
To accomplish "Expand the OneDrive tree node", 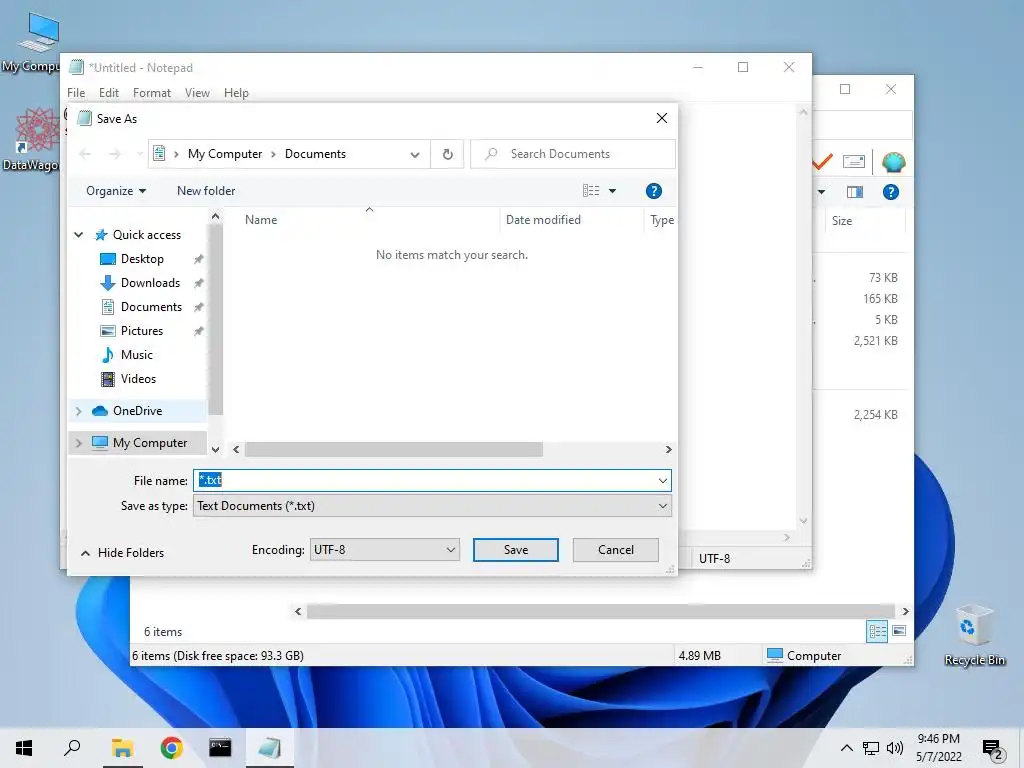I will (x=78, y=411).
